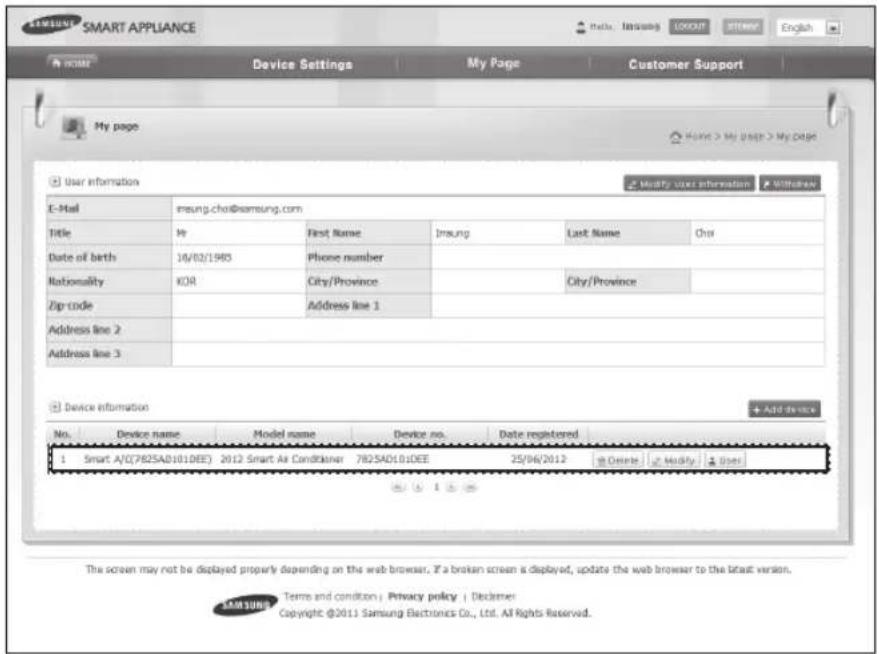Click the Device name column header
This screenshot has width=879, height=654.
[x=148, y=434]
